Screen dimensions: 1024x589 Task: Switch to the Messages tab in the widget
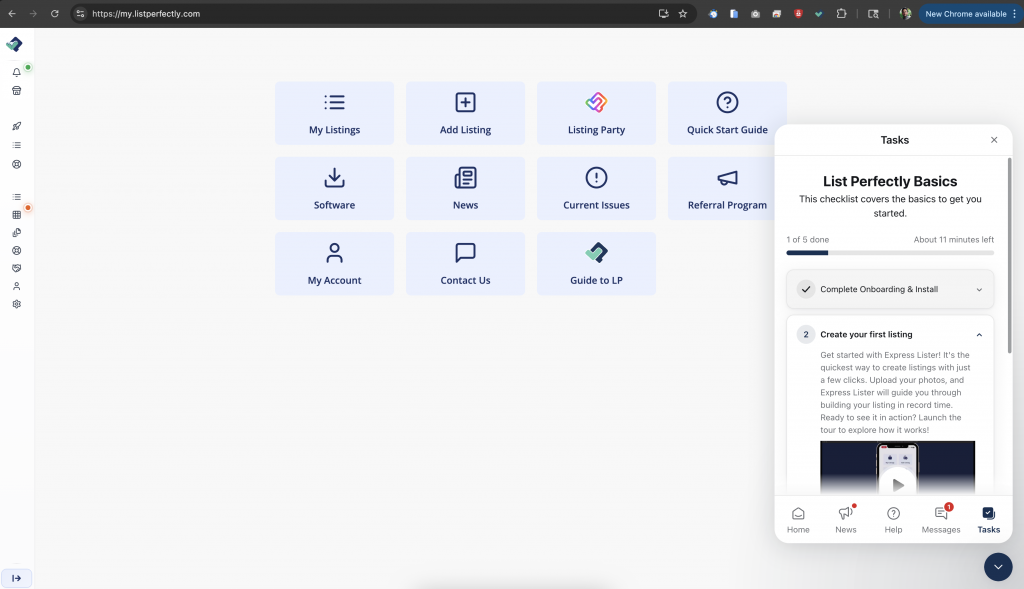coord(941,519)
